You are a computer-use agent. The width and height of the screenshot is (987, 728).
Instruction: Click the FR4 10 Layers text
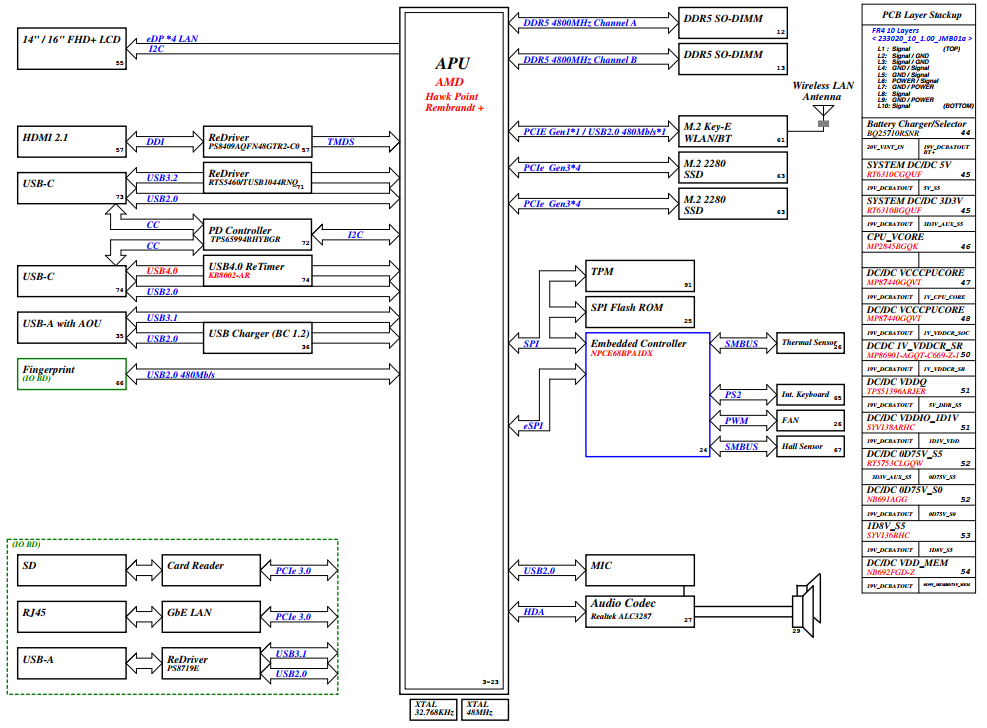click(895, 30)
